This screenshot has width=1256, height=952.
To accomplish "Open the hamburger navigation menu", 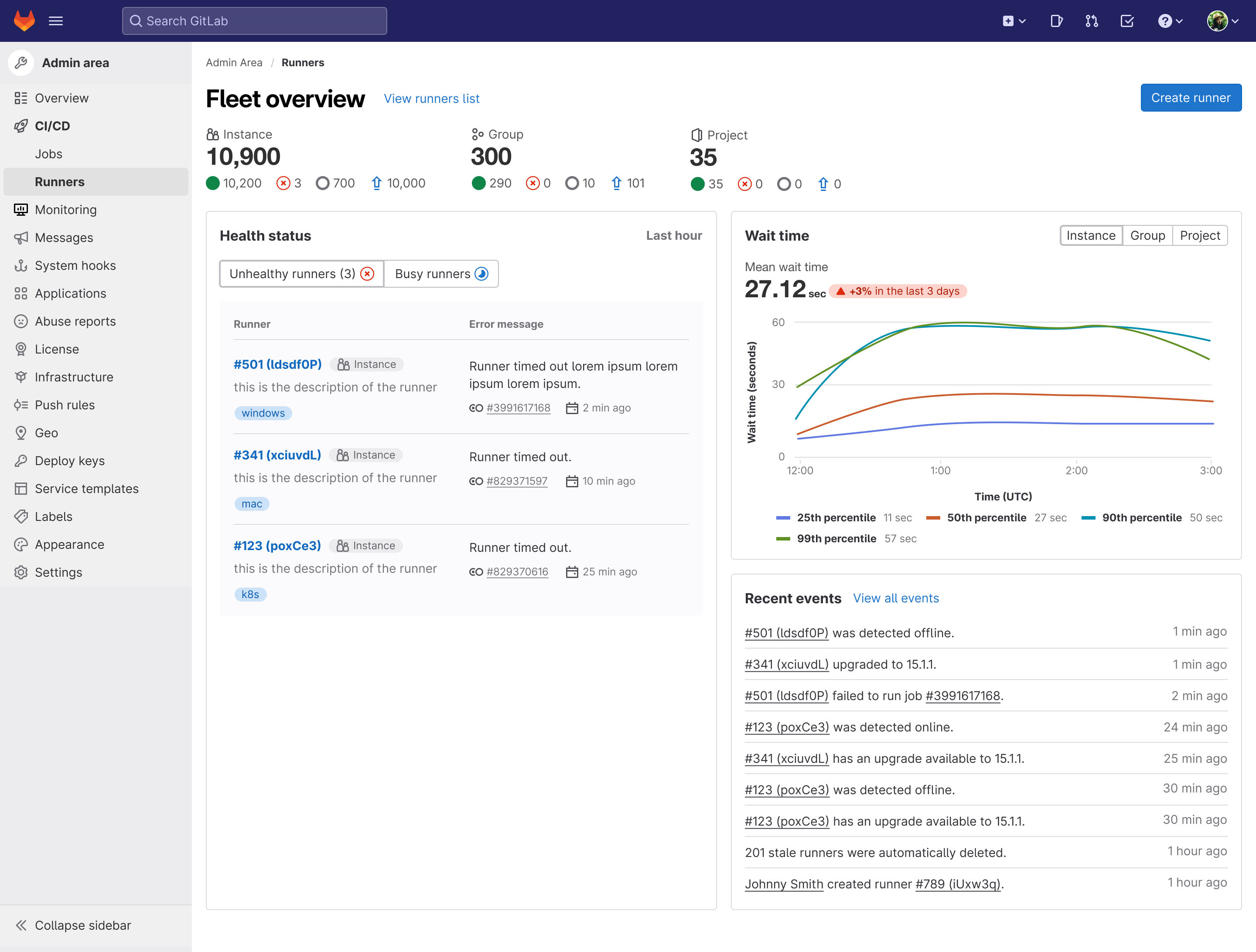I will (55, 20).
